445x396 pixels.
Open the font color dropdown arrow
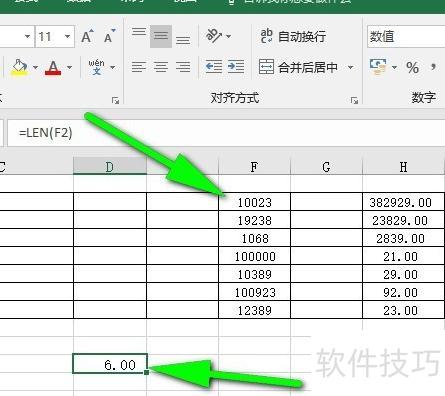(69, 67)
